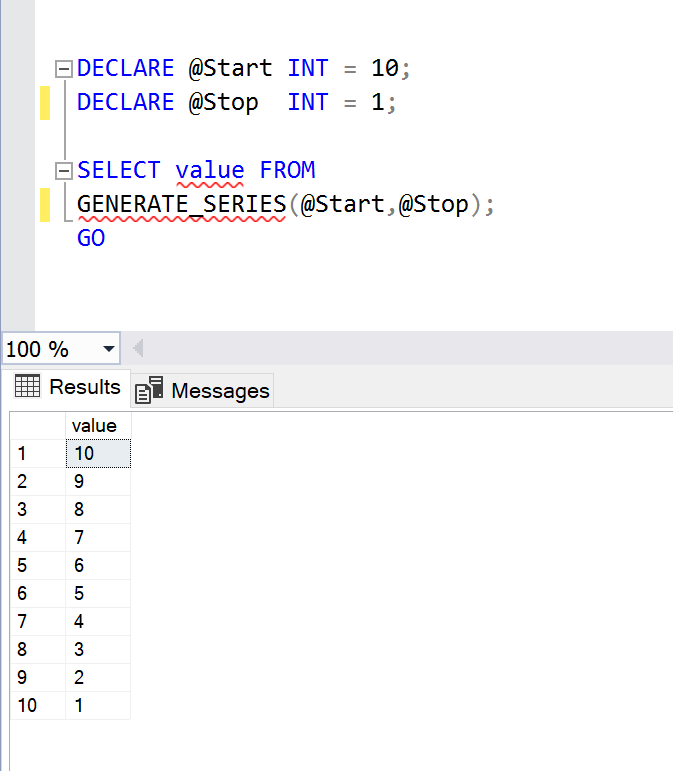Click the result cell containing 10
Image resolution: width=673 pixels, height=771 pixels.
(97, 454)
